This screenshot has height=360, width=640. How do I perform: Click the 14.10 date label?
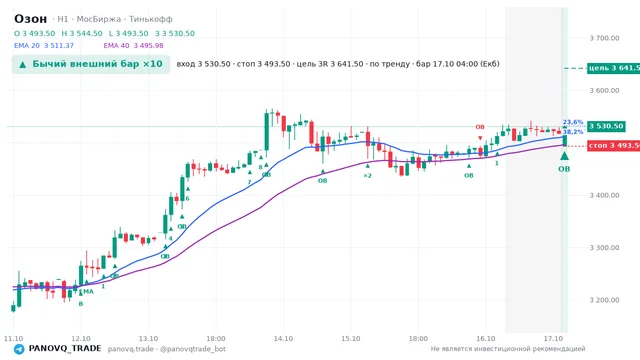tap(283, 339)
